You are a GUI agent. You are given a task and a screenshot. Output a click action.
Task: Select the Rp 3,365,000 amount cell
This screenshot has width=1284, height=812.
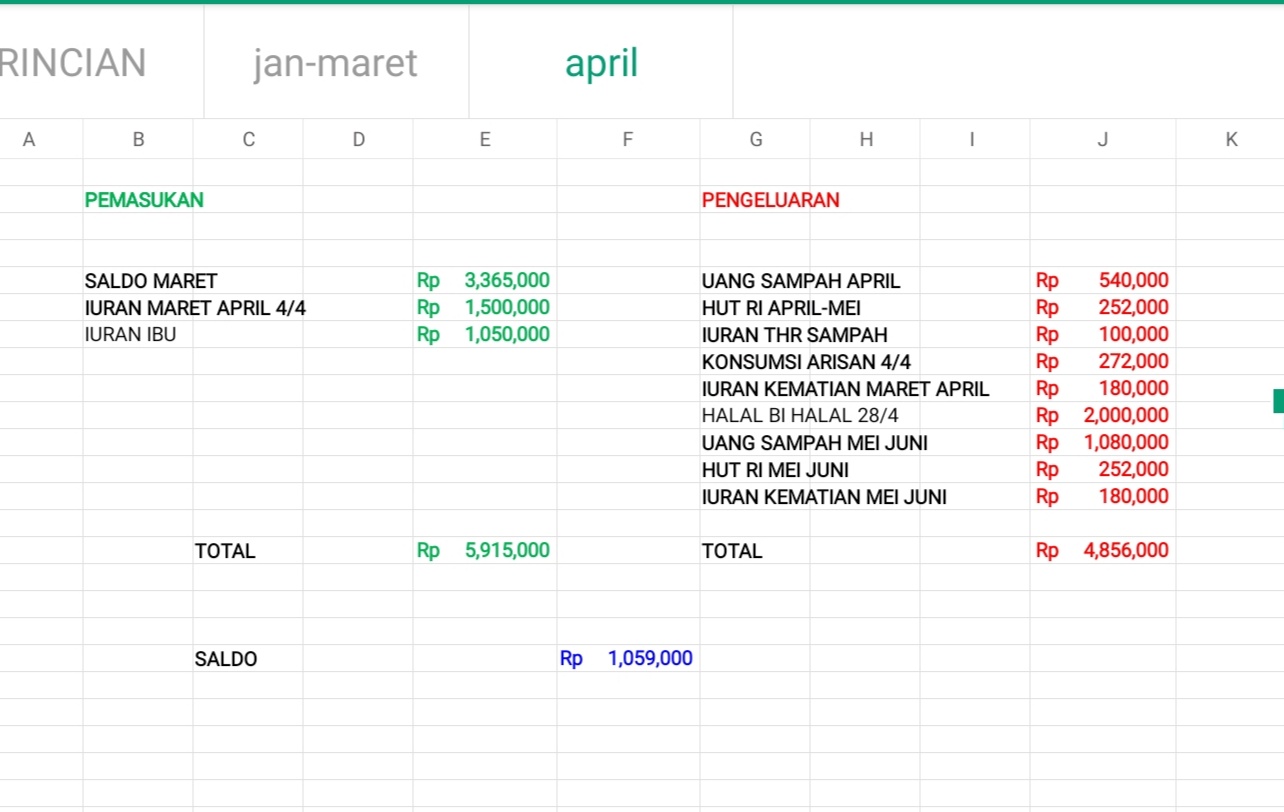[x=484, y=281]
